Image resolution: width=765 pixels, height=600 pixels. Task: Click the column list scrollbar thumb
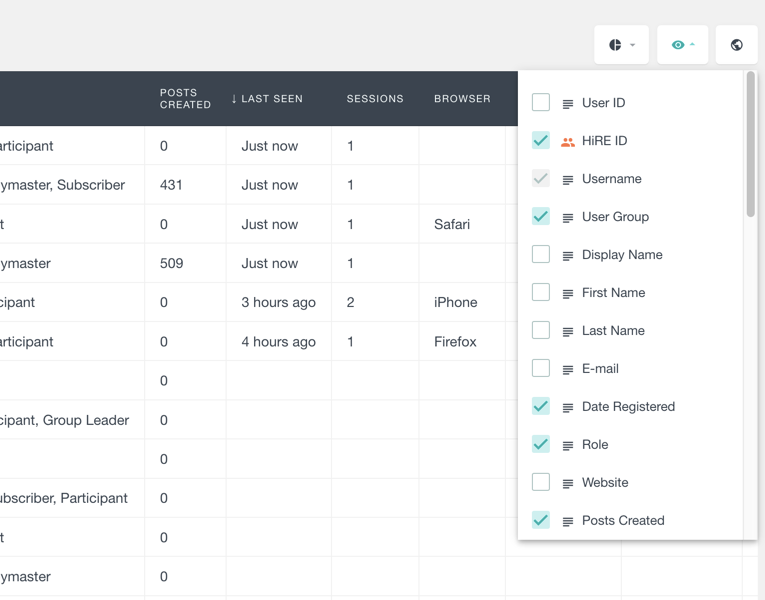coord(750,144)
